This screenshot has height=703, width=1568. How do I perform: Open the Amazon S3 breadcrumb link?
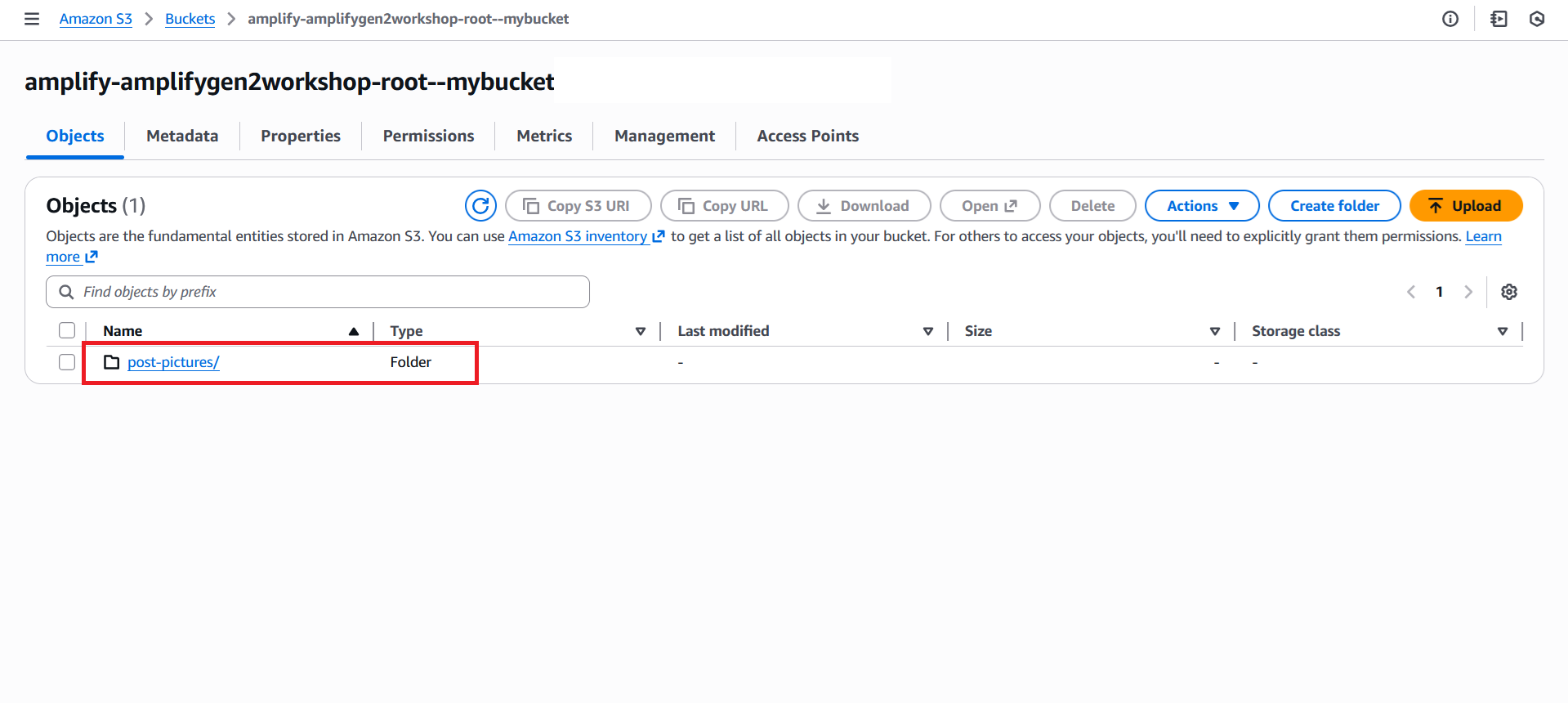[96, 19]
